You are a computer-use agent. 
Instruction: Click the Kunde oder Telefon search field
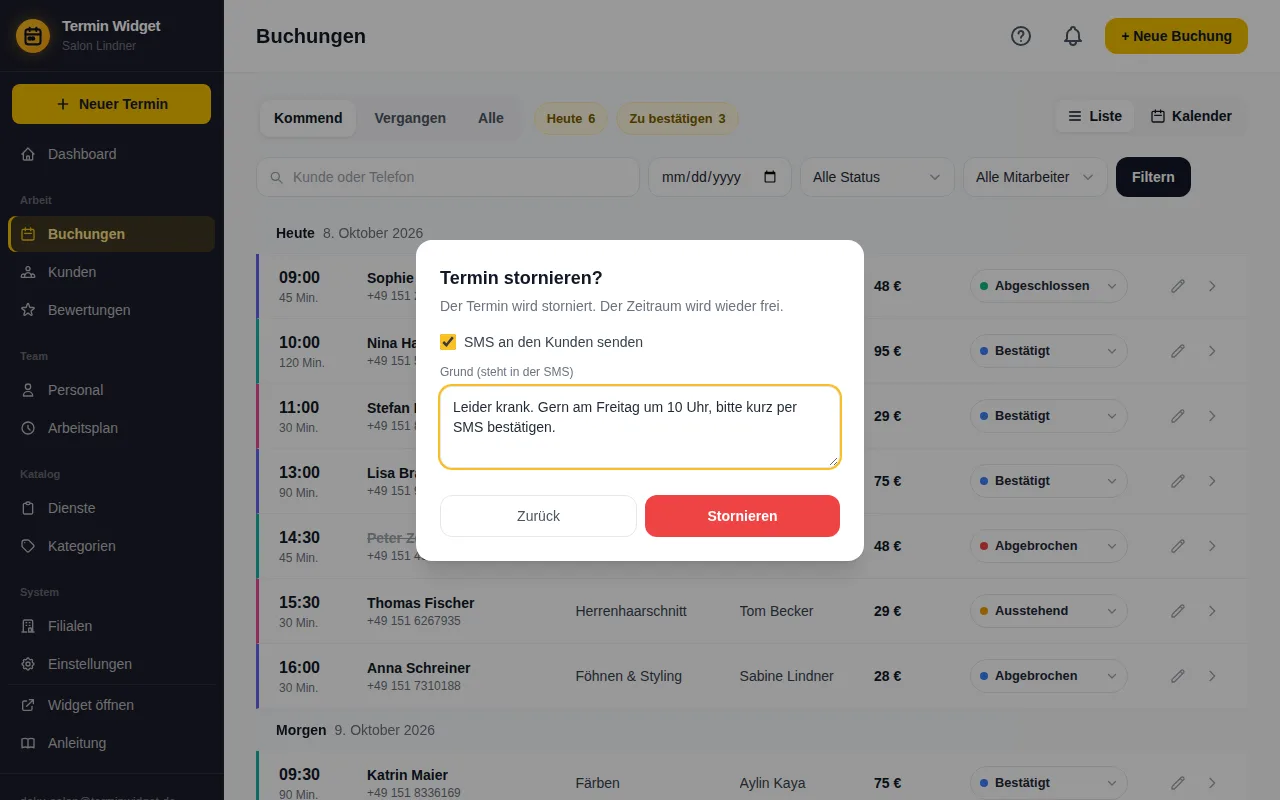pos(448,177)
